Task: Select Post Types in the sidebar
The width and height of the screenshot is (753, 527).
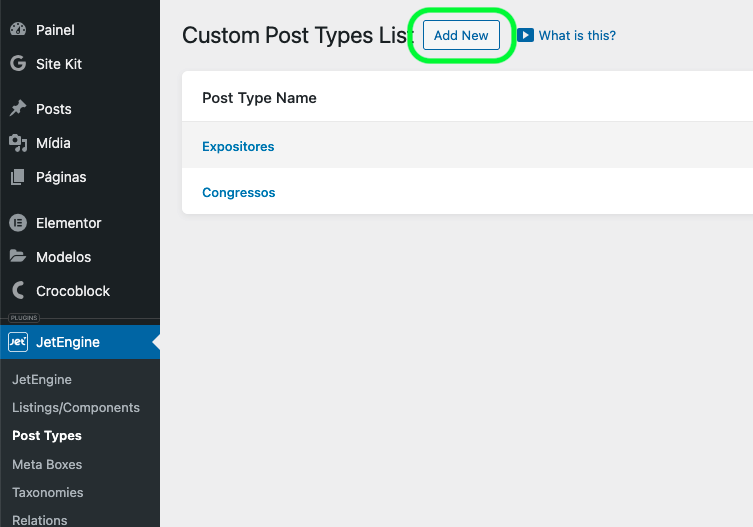Action: (47, 436)
